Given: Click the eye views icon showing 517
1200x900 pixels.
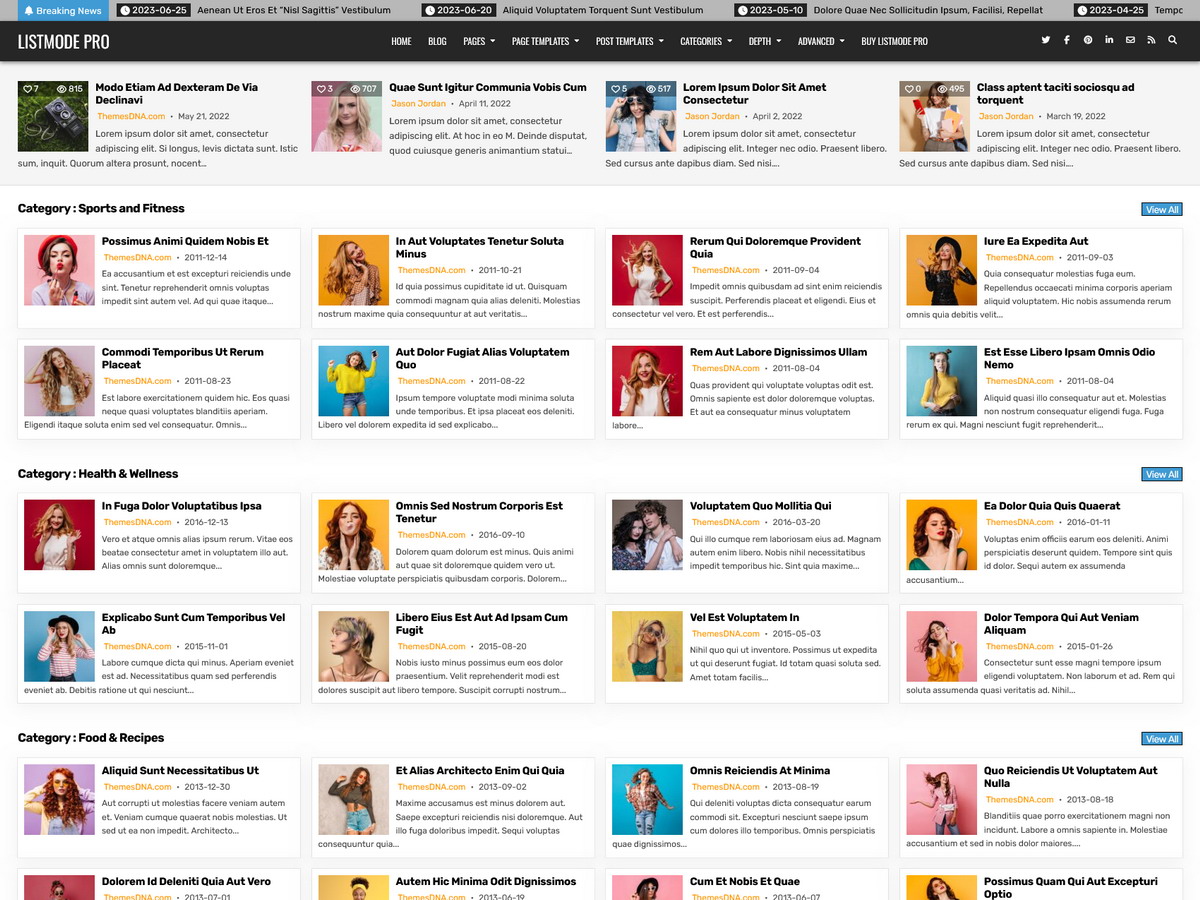Looking at the screenshot, I should tap(650, 89).
